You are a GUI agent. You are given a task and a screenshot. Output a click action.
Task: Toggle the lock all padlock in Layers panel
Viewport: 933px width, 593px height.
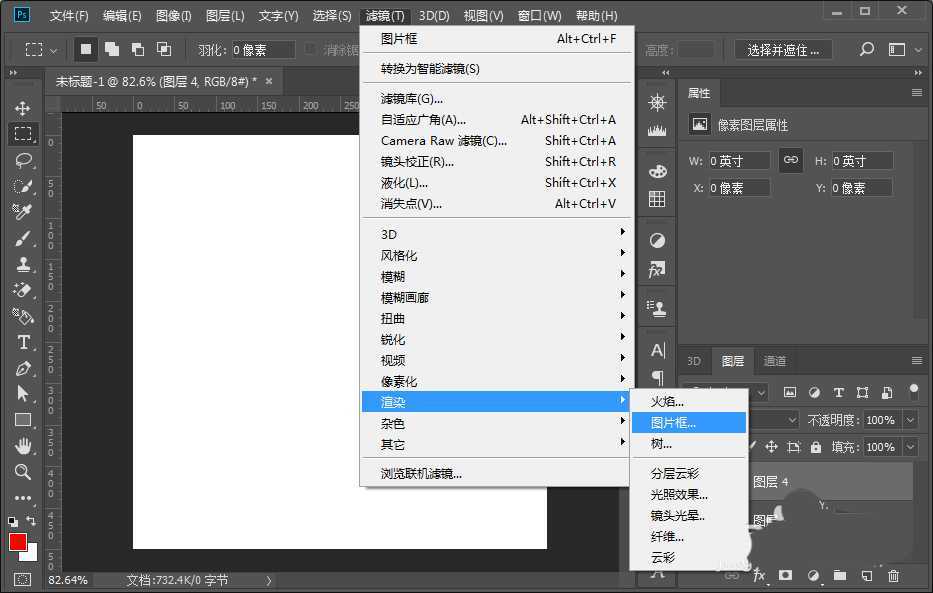click(x=815, y=447)
